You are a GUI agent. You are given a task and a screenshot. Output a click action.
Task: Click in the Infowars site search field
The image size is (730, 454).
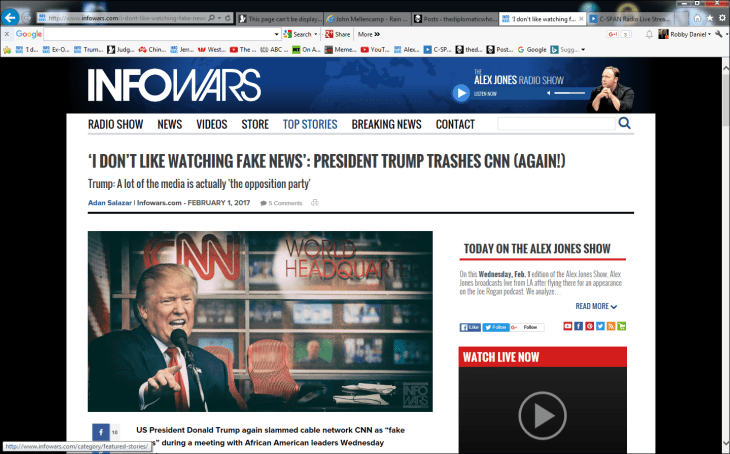coord(556,123)
